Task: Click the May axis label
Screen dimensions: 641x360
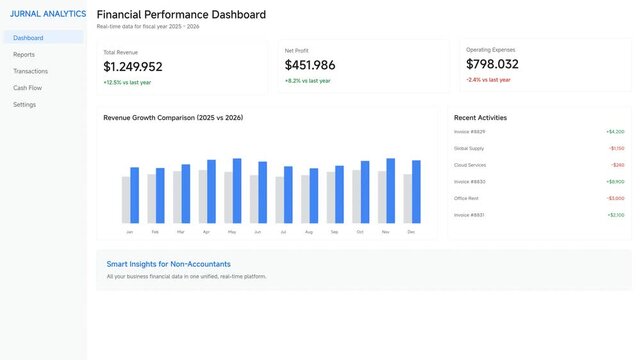Action: (x=232, y=232)
